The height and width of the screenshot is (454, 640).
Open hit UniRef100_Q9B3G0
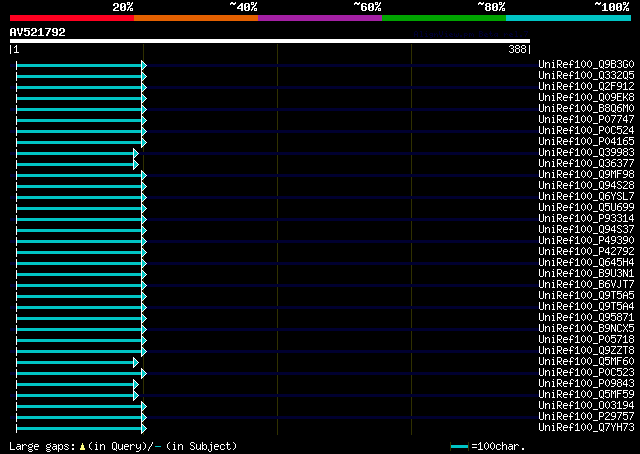tap(586, 65)
